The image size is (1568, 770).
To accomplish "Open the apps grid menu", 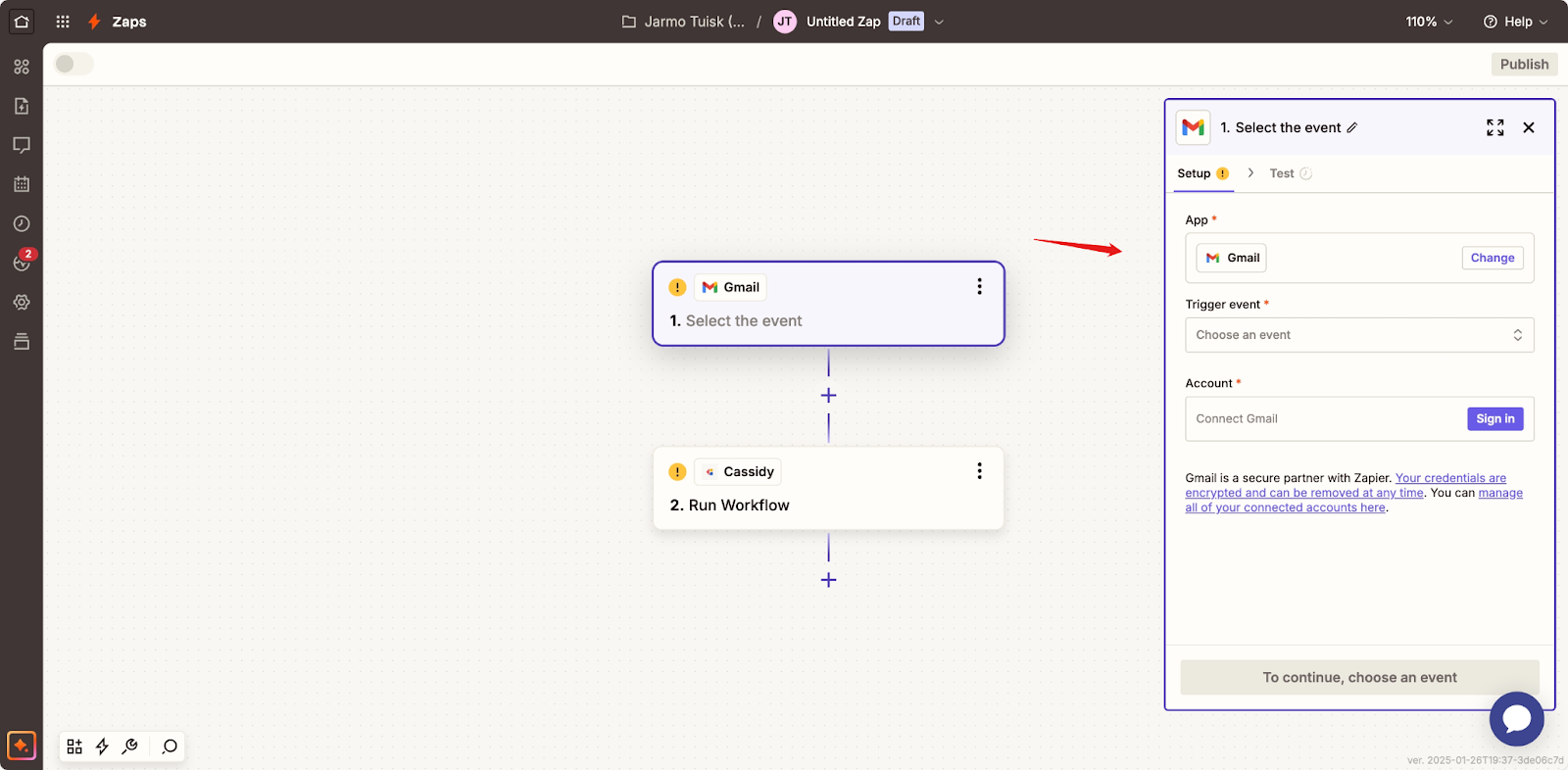I will point(63,21).
